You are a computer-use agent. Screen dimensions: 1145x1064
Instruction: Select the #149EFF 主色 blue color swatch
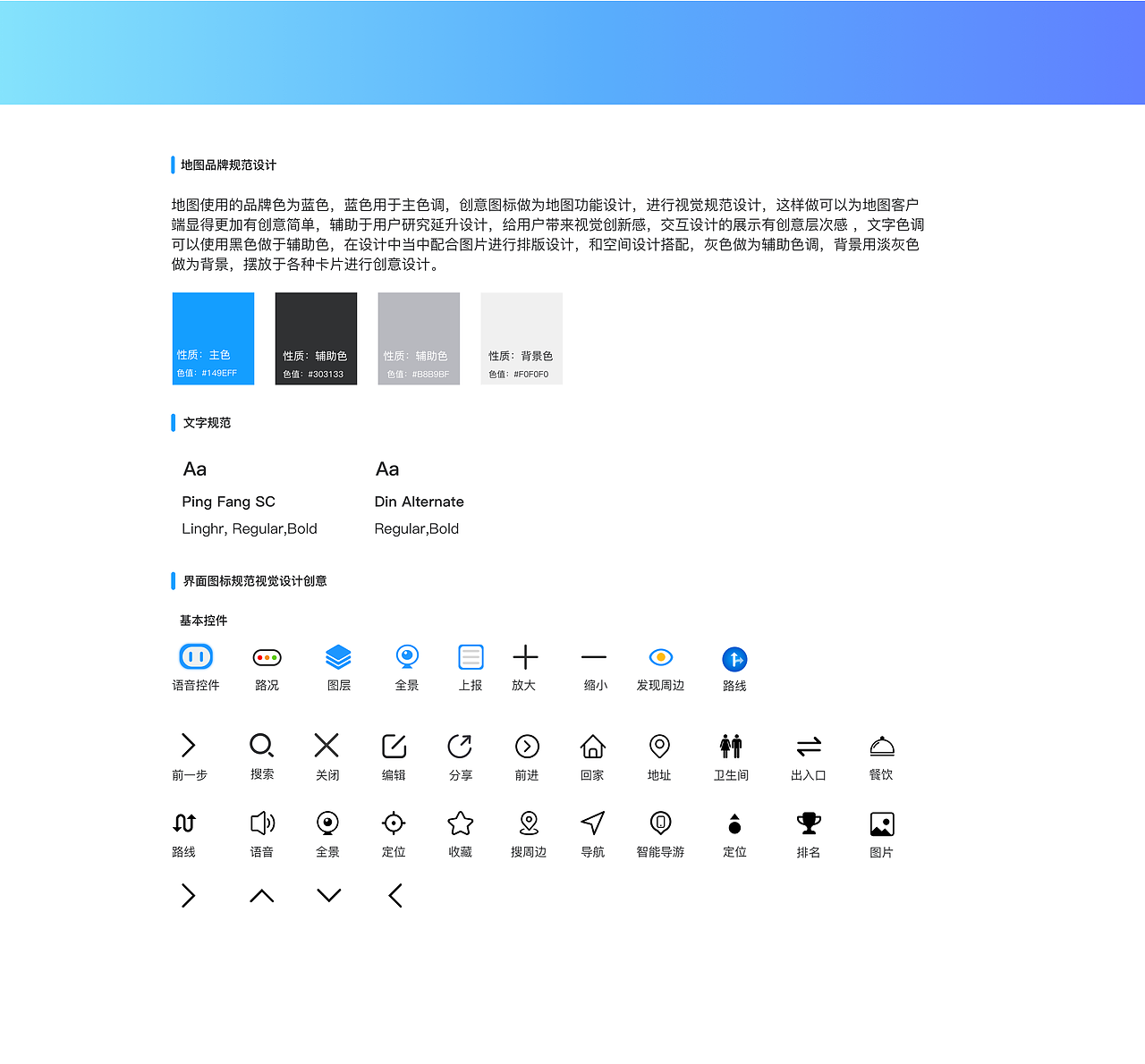(x=213, y=338)
